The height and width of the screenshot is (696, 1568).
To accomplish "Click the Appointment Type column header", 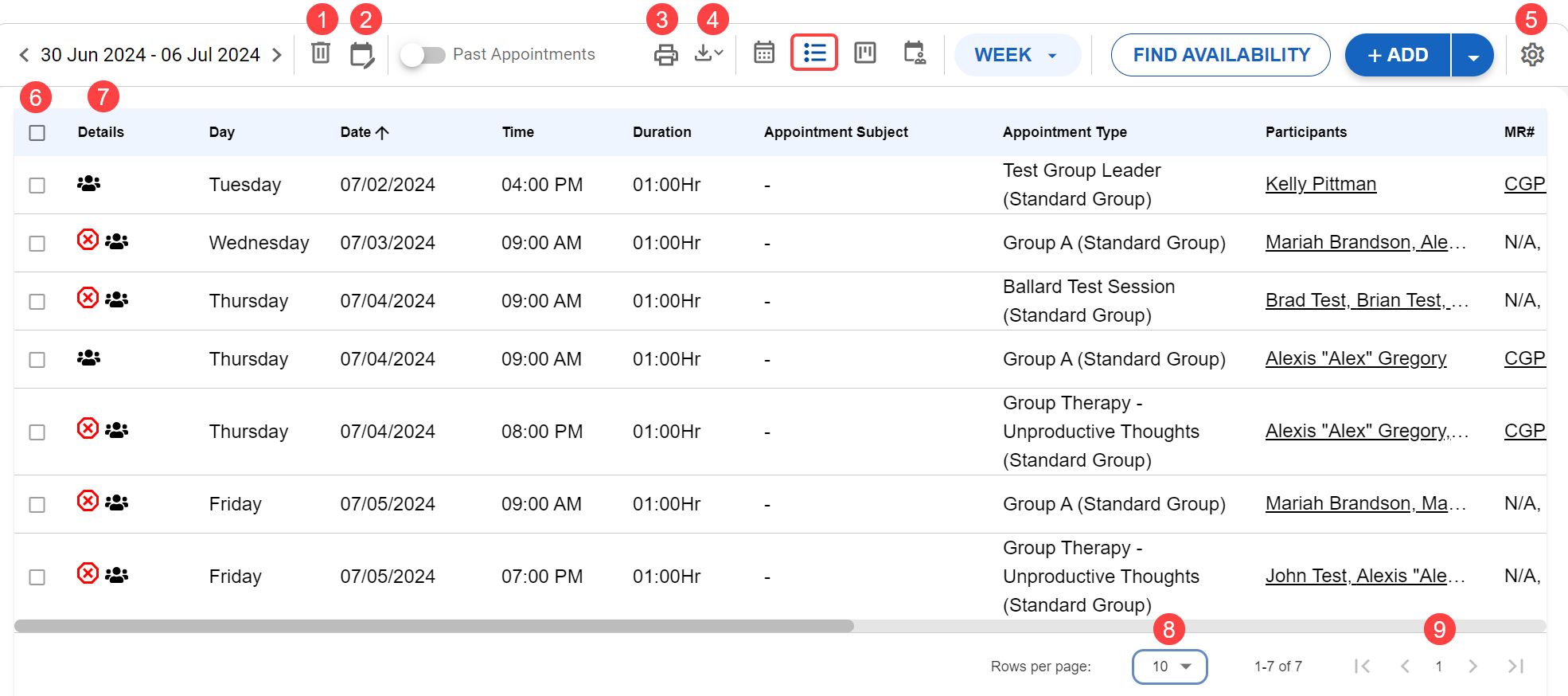I will tap(1064, 132).
